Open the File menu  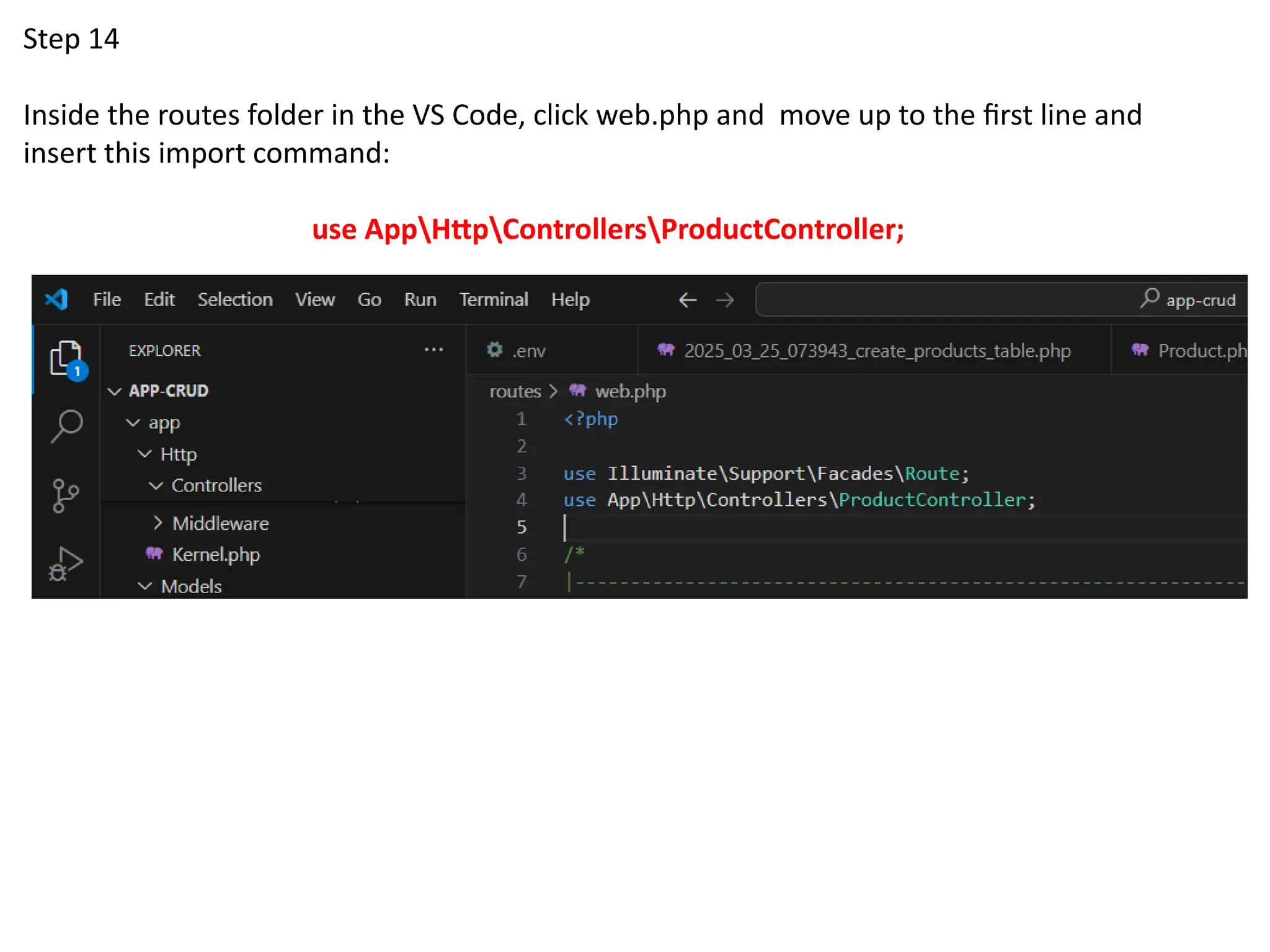coord(107,300)
